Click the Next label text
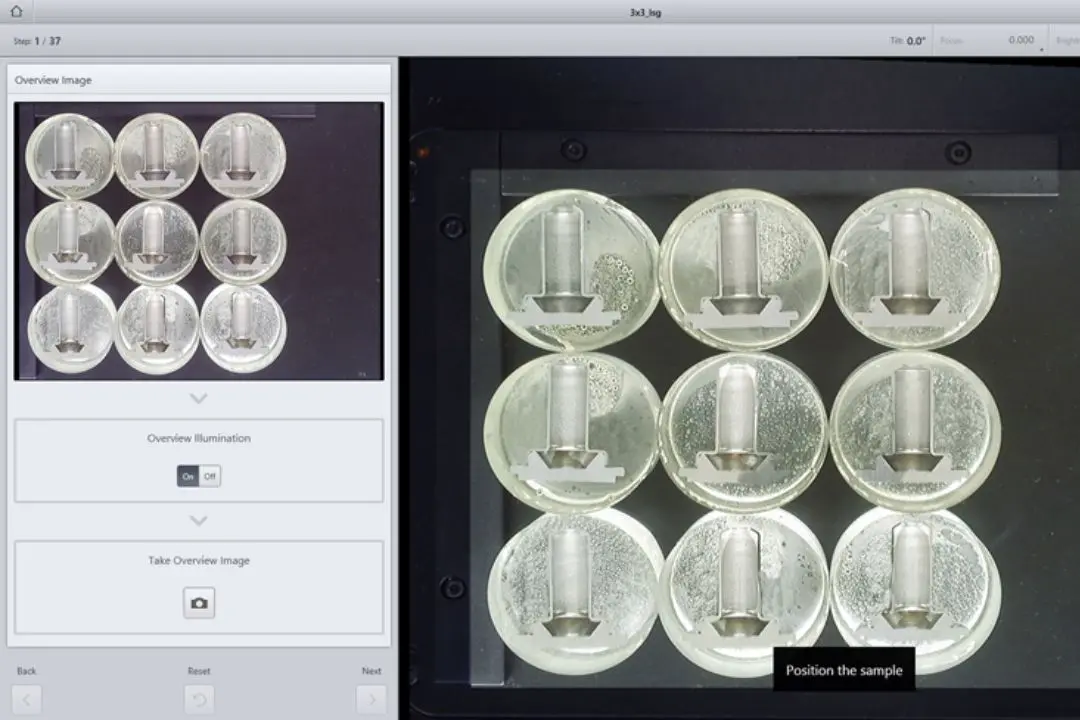The width and height of the screenshot is (1080, 720). coord(371,671)
